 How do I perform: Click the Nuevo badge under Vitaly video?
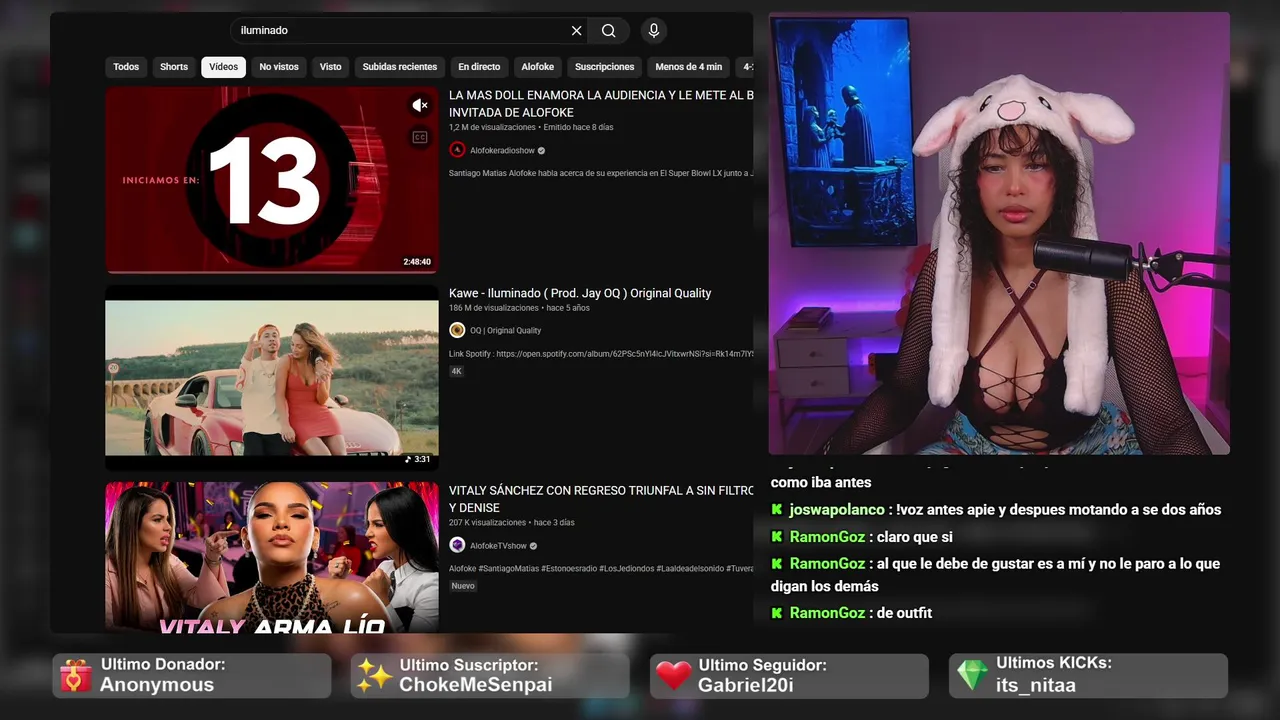[x=463, y=586]
